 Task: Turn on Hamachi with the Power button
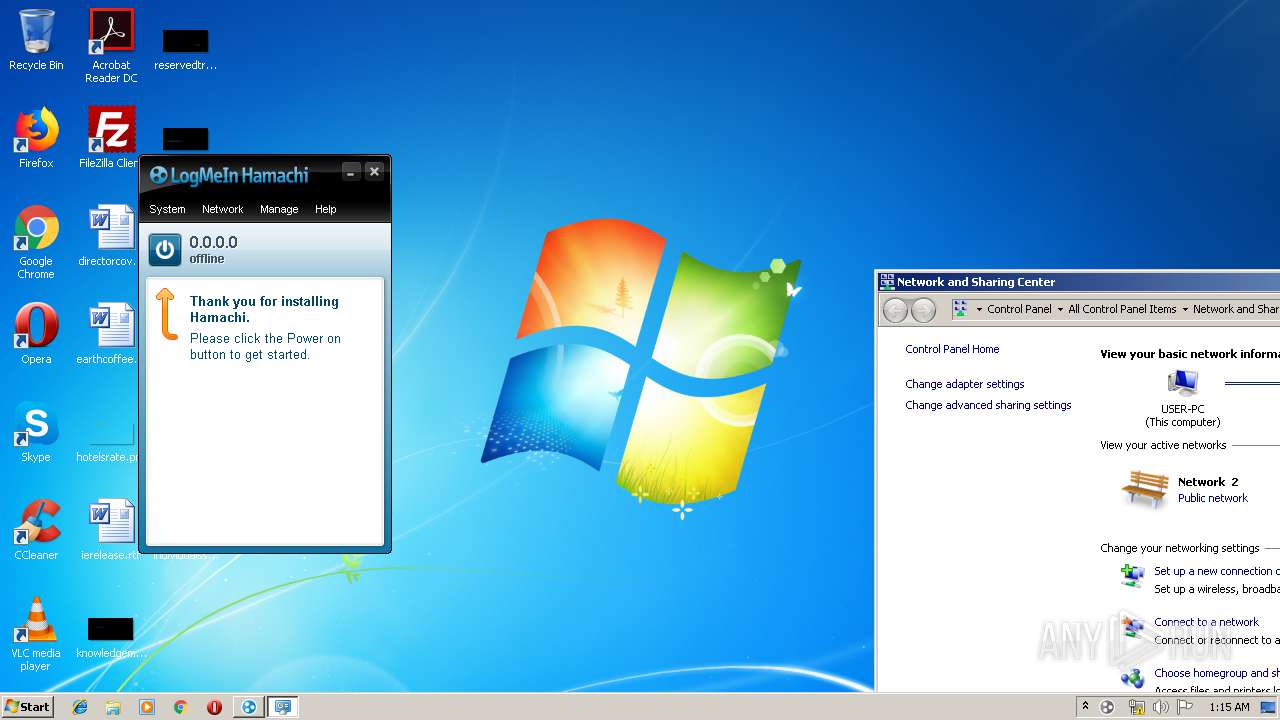[165, 250]
